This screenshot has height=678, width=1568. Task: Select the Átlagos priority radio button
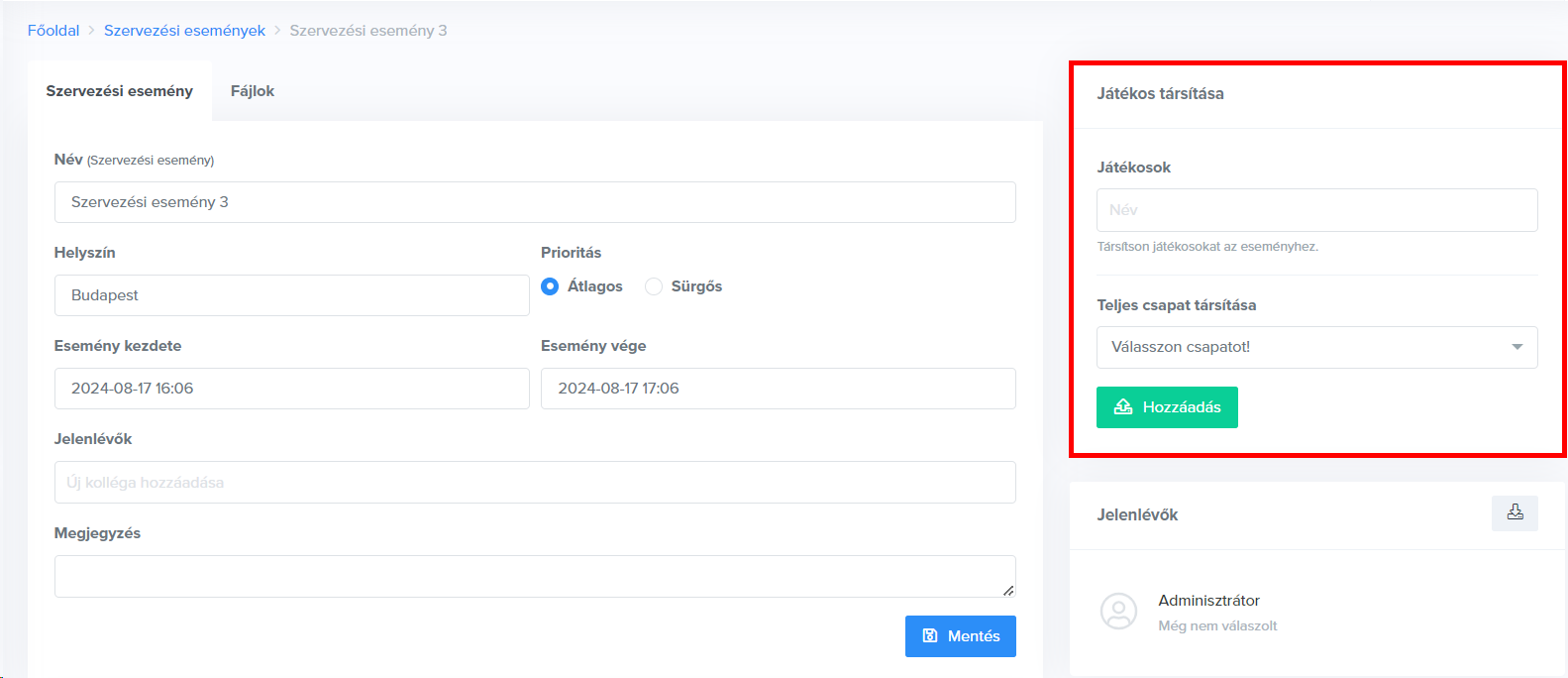click(x=550, y=286)
